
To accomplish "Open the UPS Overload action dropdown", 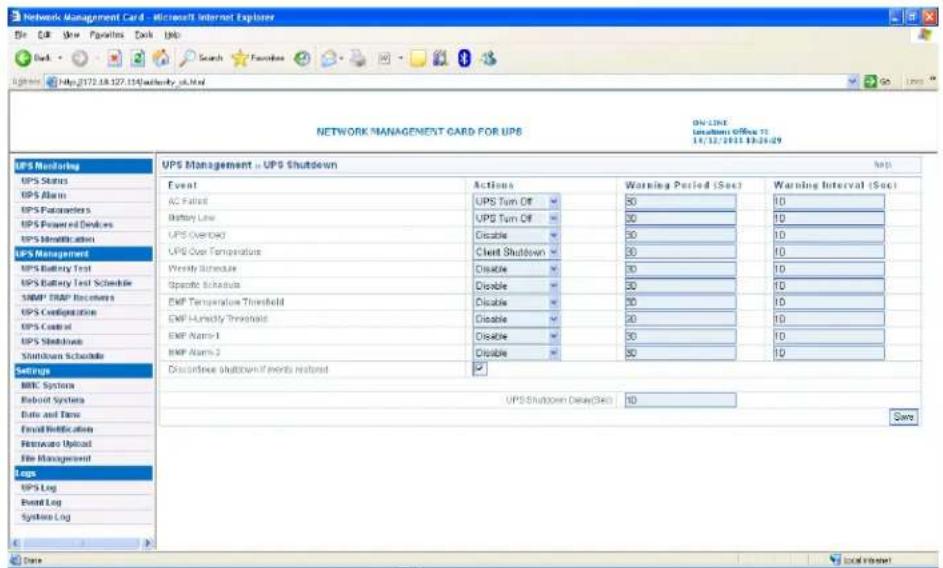I will coord(517,235).
